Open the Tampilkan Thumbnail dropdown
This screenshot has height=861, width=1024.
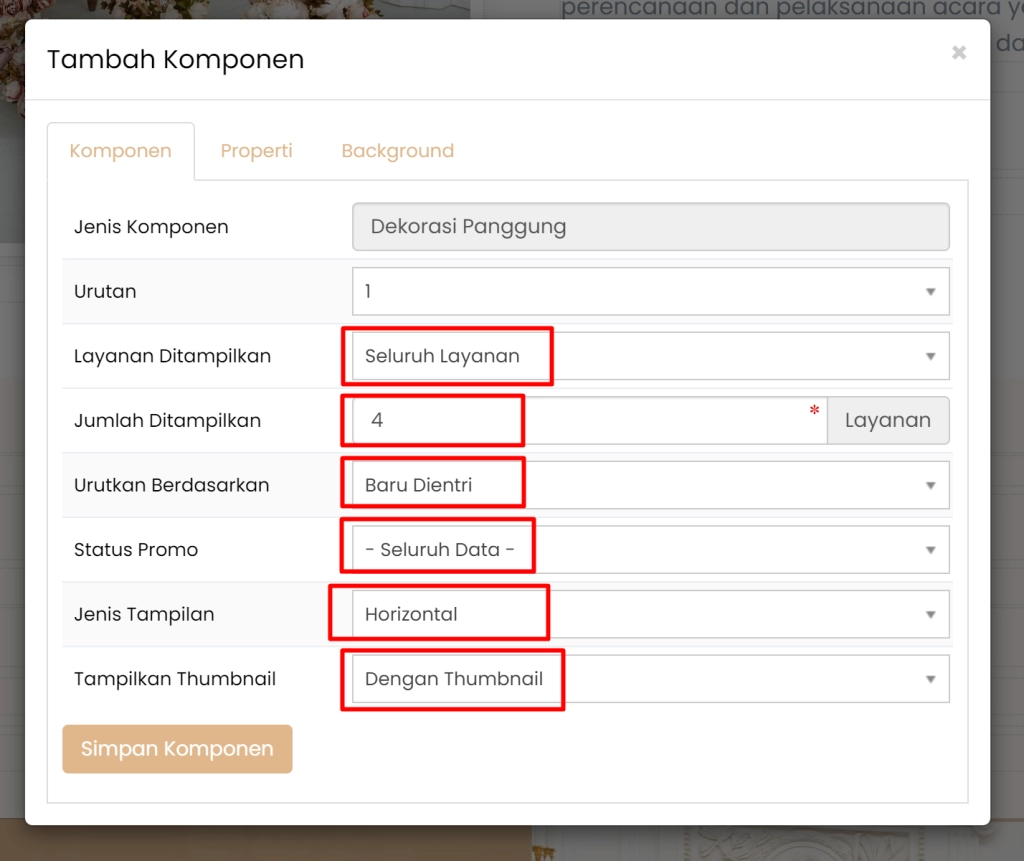650,678
